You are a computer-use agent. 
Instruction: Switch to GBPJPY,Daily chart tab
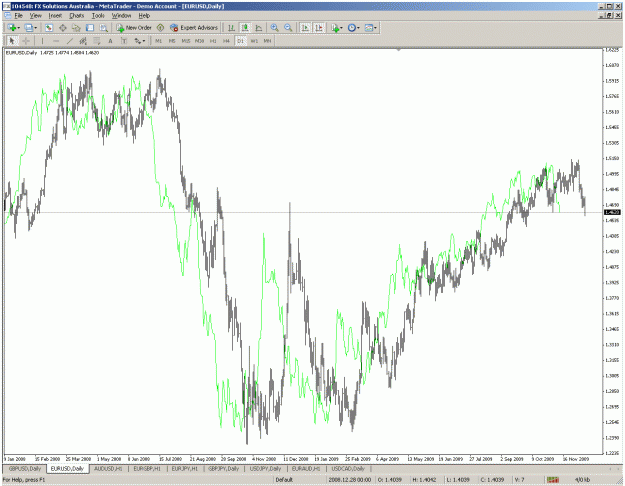(223, 468)
